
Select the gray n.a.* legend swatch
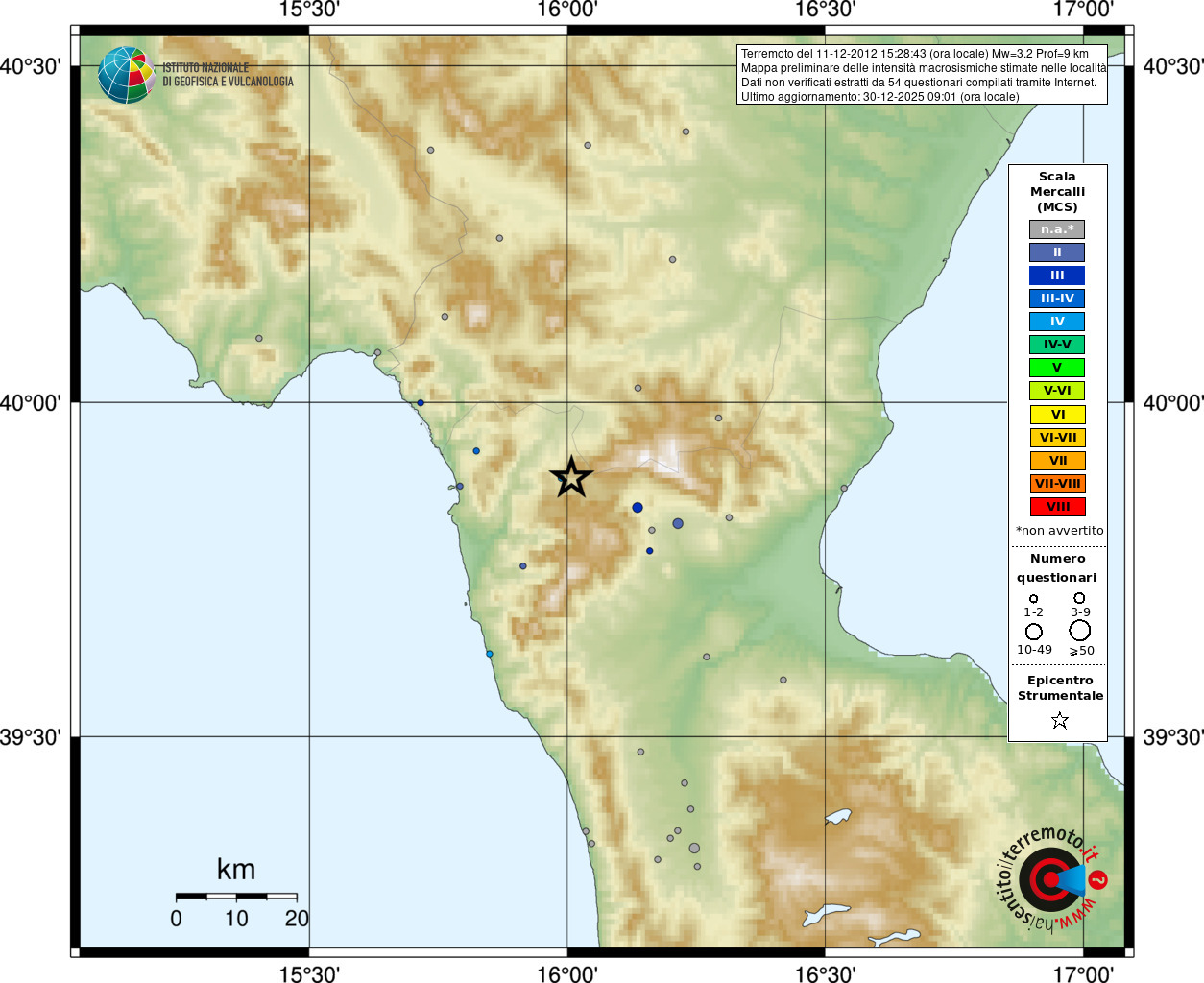[1057, 229]
